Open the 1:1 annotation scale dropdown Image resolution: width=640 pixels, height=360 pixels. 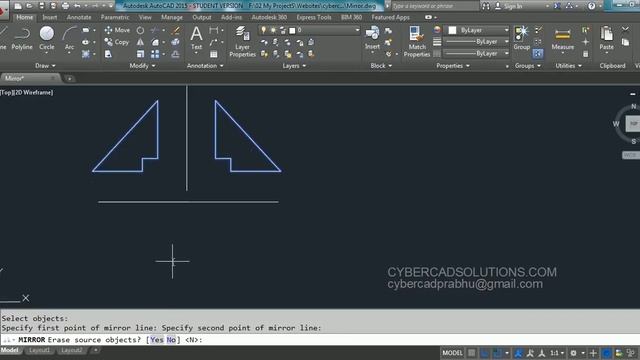coord(558,353)
